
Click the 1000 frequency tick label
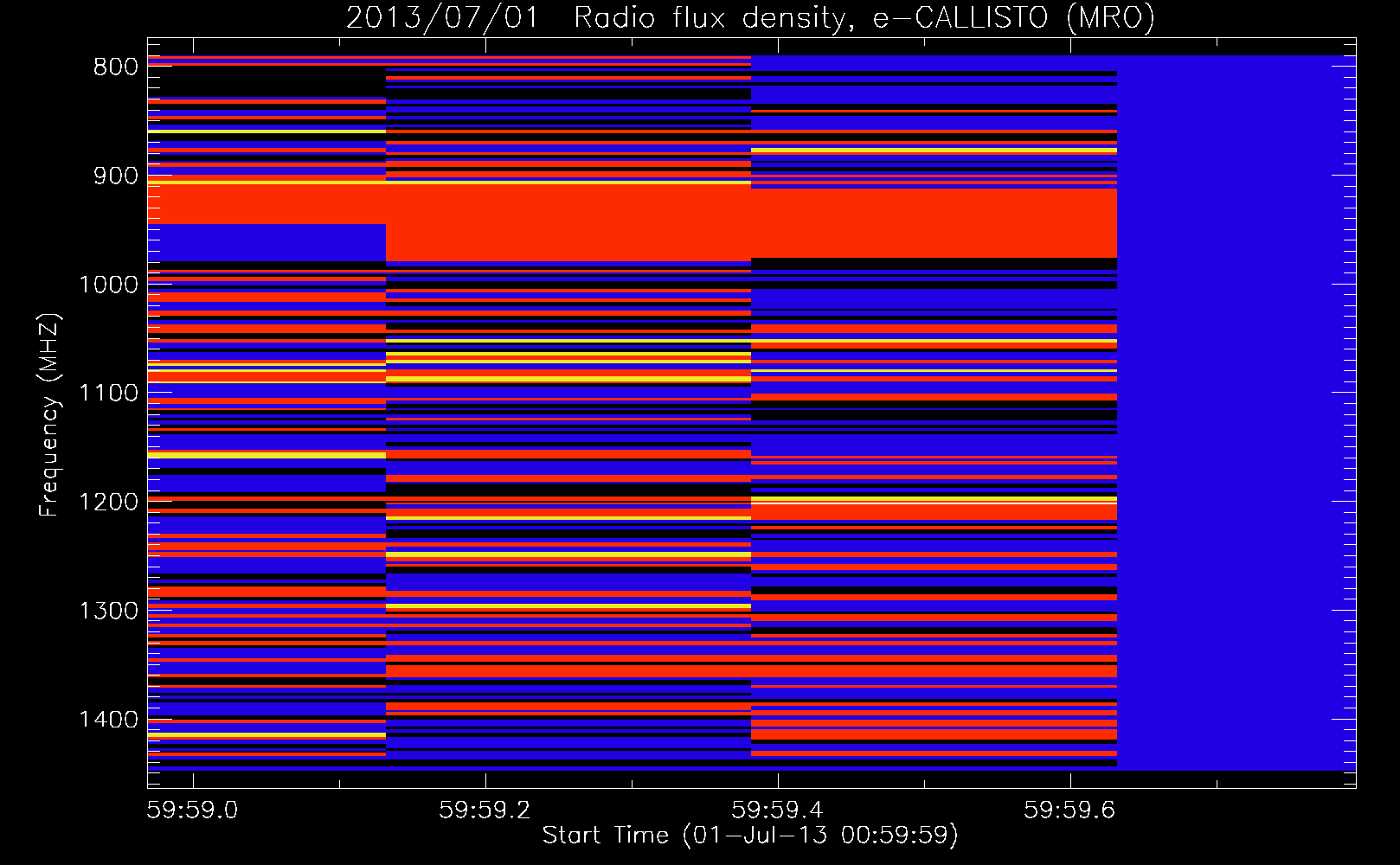pos(109,285)
